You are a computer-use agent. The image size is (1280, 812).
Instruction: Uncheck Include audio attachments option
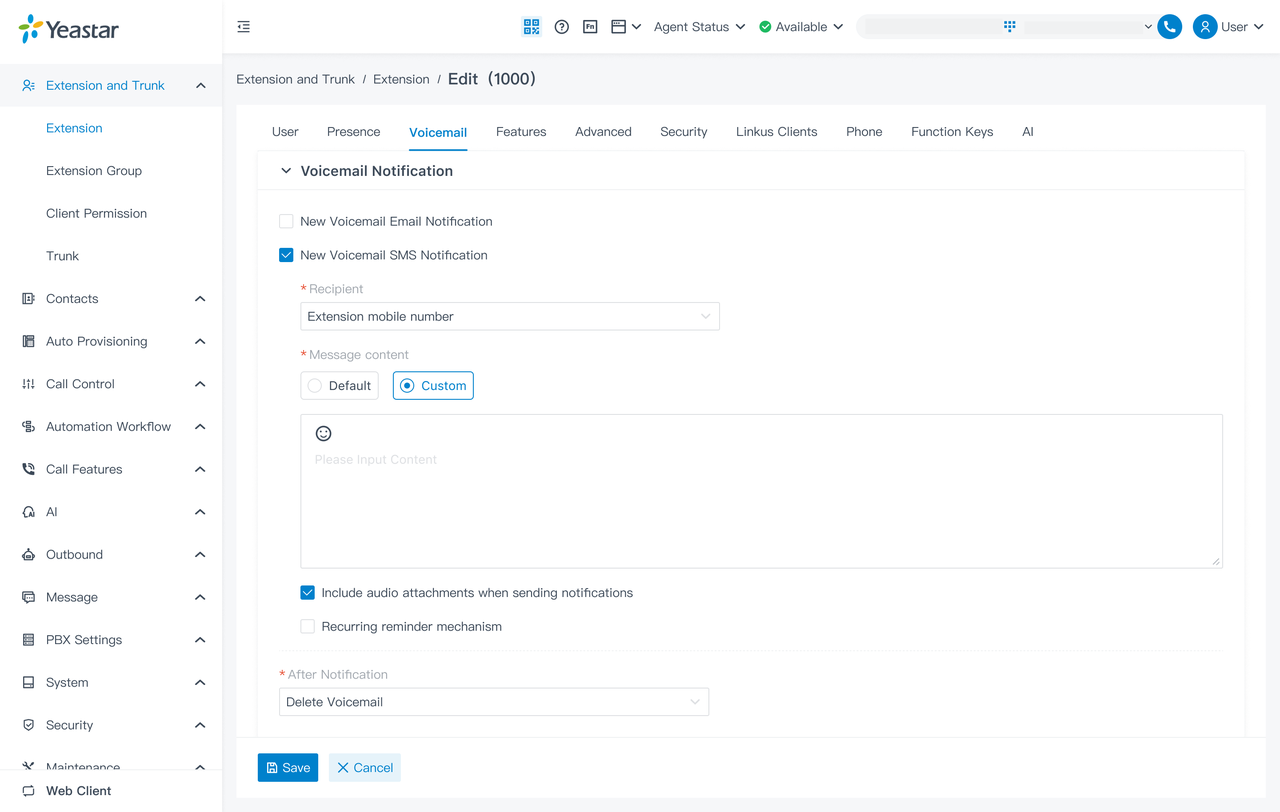(307, 593)
